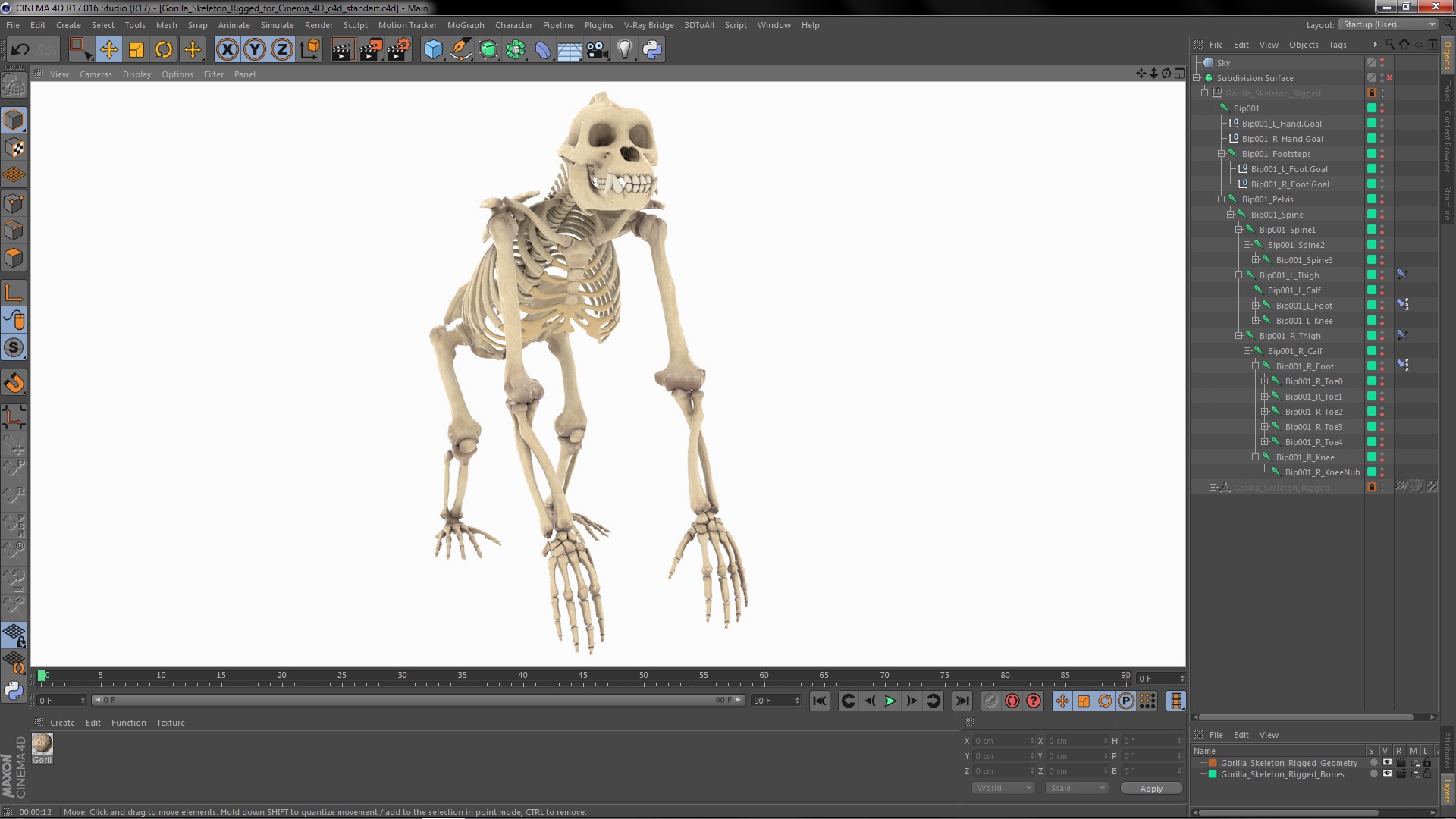Open the V-Ray Bridge menu
The height and width of the screenshot is (819, 1456).
(x=648, y=25)
